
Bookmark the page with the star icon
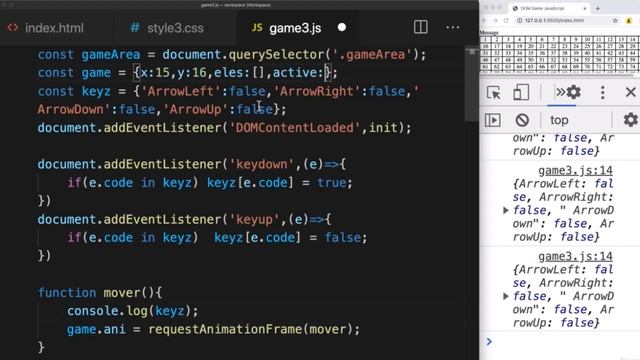pyautogui.click(x=615, y=20)
